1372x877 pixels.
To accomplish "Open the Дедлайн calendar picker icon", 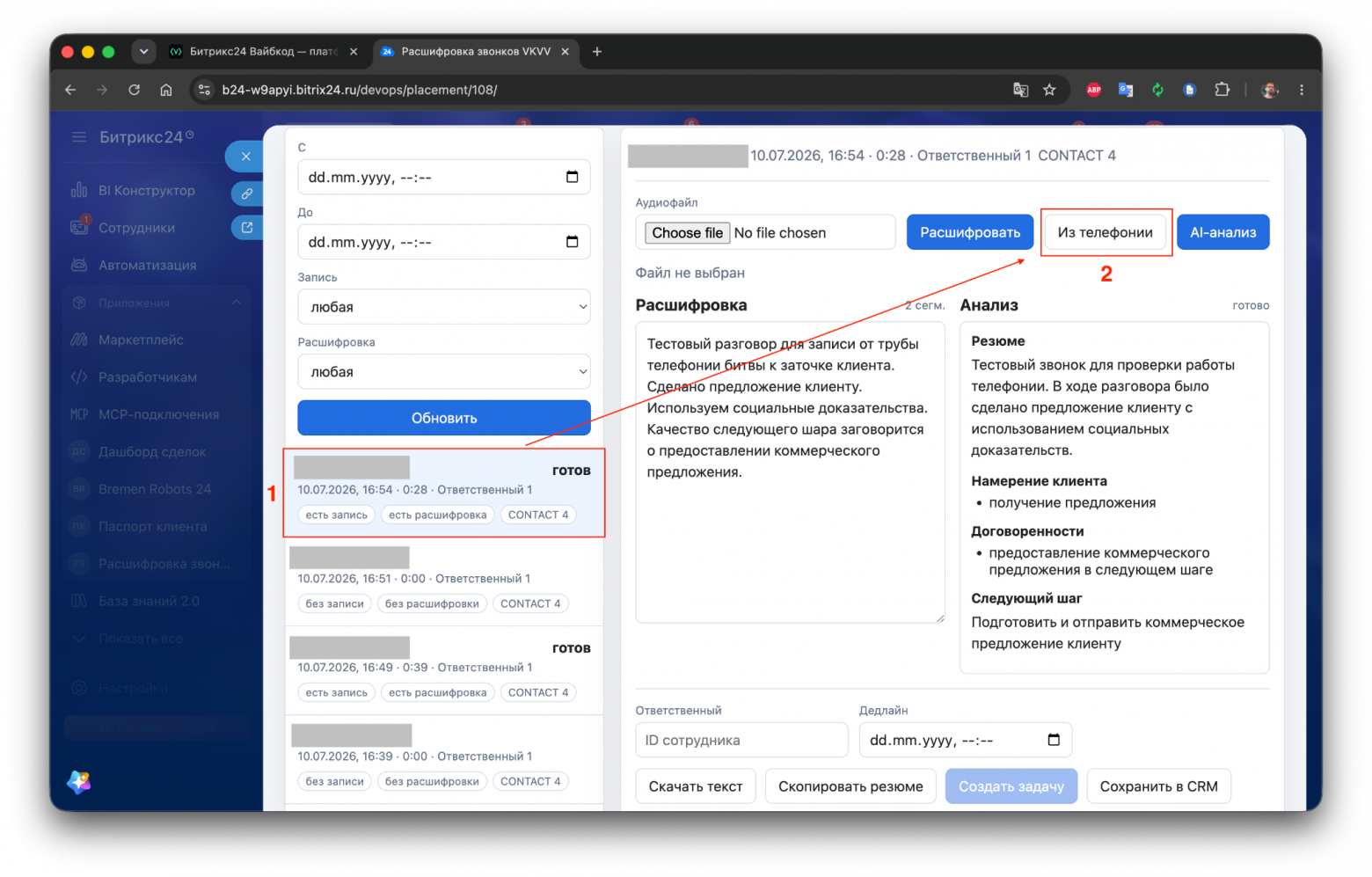I will [1054, 740].
